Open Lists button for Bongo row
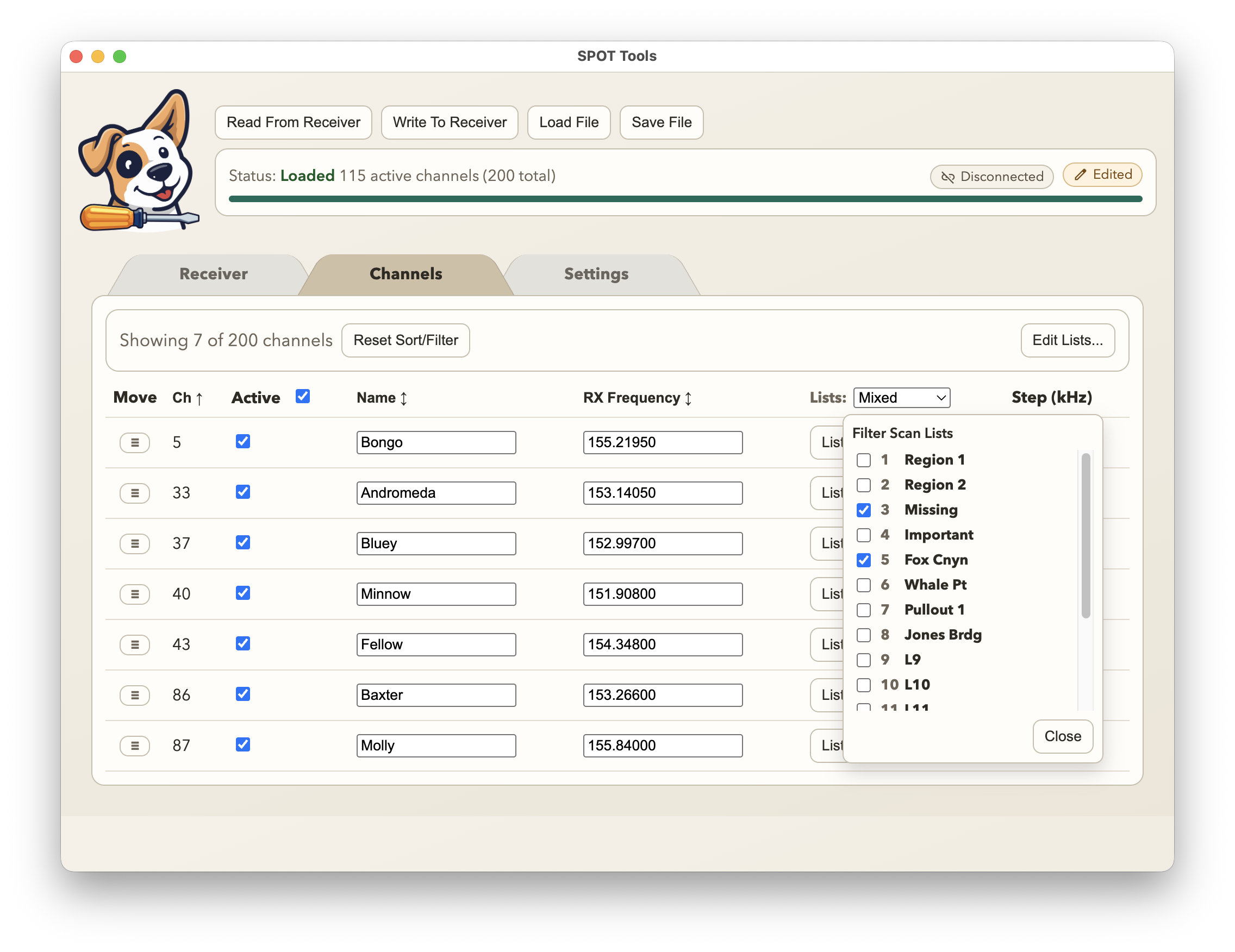The height and width of the screenshot is (952, 1235). [827, 443]
